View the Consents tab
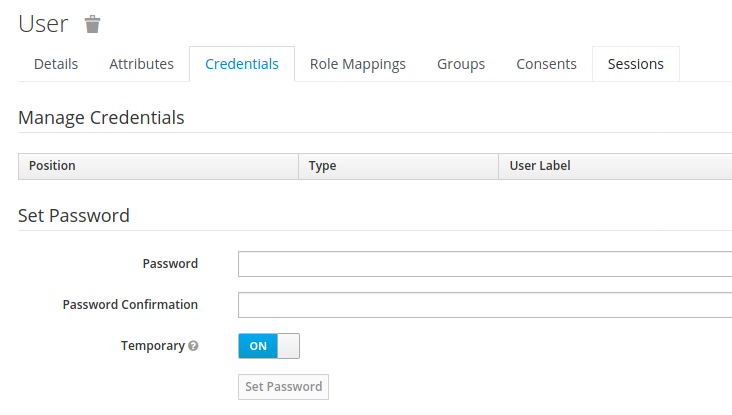The width and height of the screenshot is (732, 415). coord(546,64)
